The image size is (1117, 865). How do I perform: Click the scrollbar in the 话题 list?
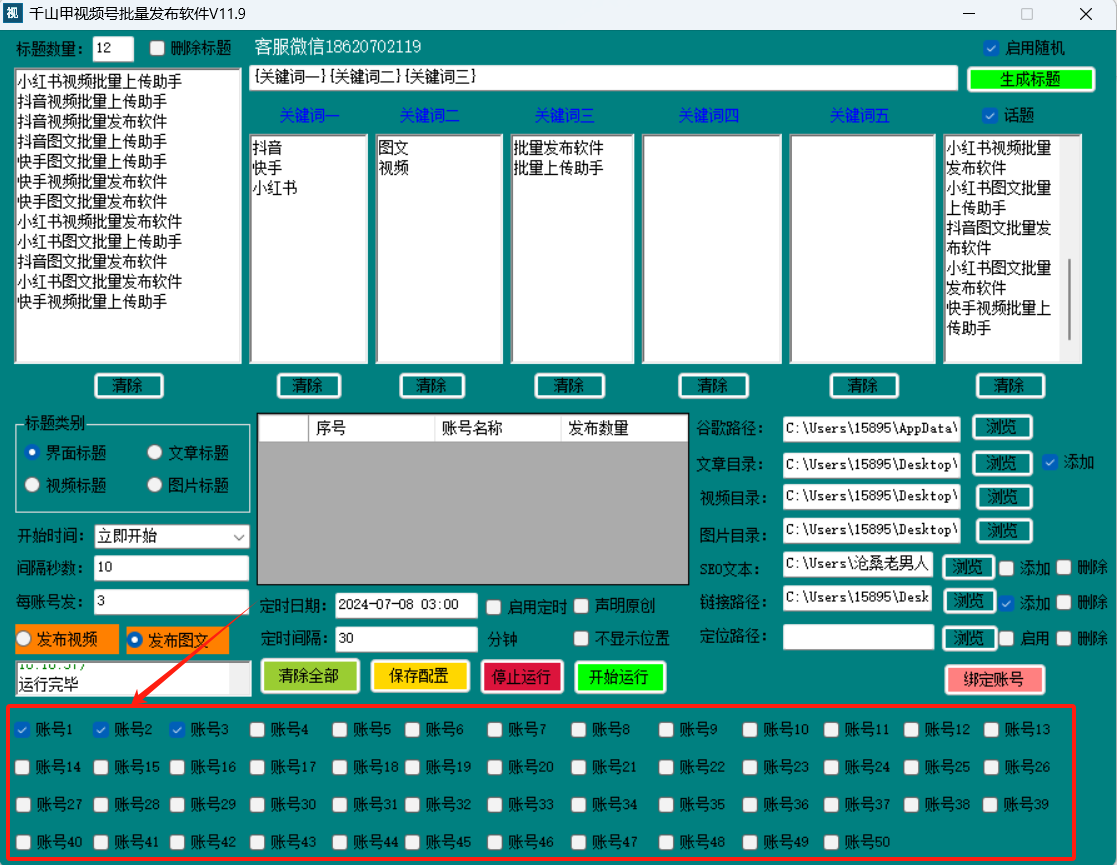point(1069,299)
